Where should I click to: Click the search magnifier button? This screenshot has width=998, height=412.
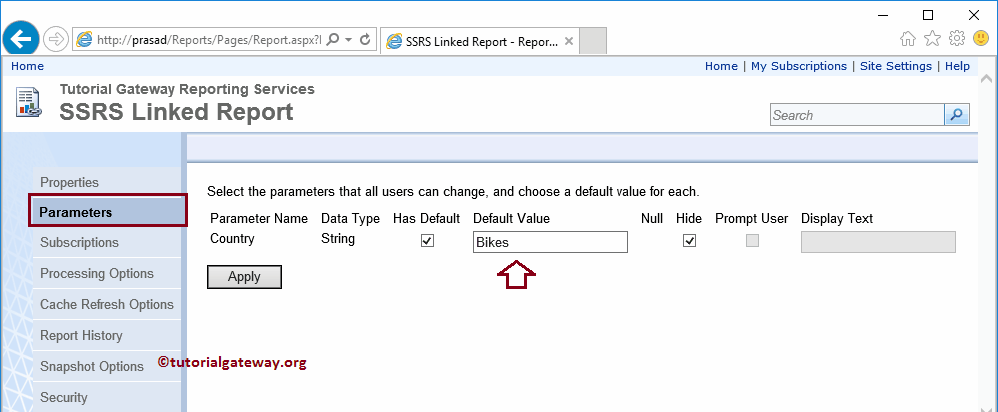click(x=957, y=115)
